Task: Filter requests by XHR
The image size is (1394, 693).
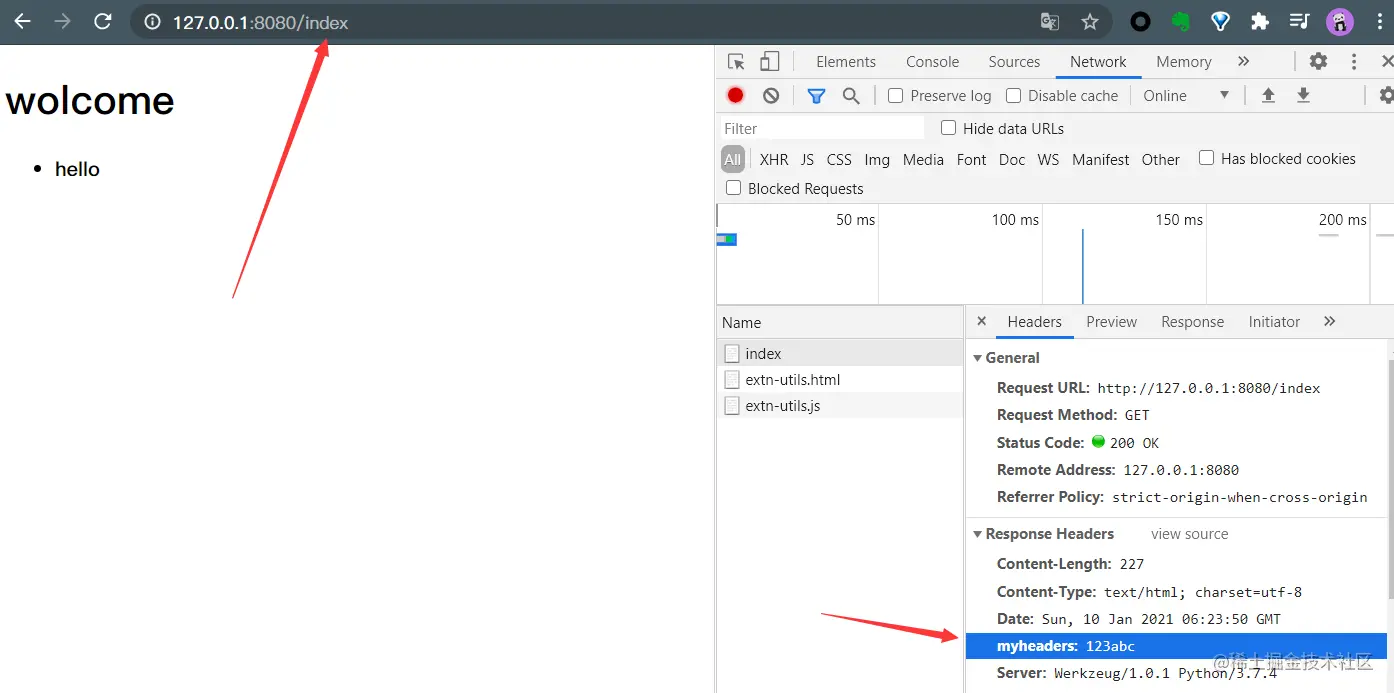Action: point(774,159)
